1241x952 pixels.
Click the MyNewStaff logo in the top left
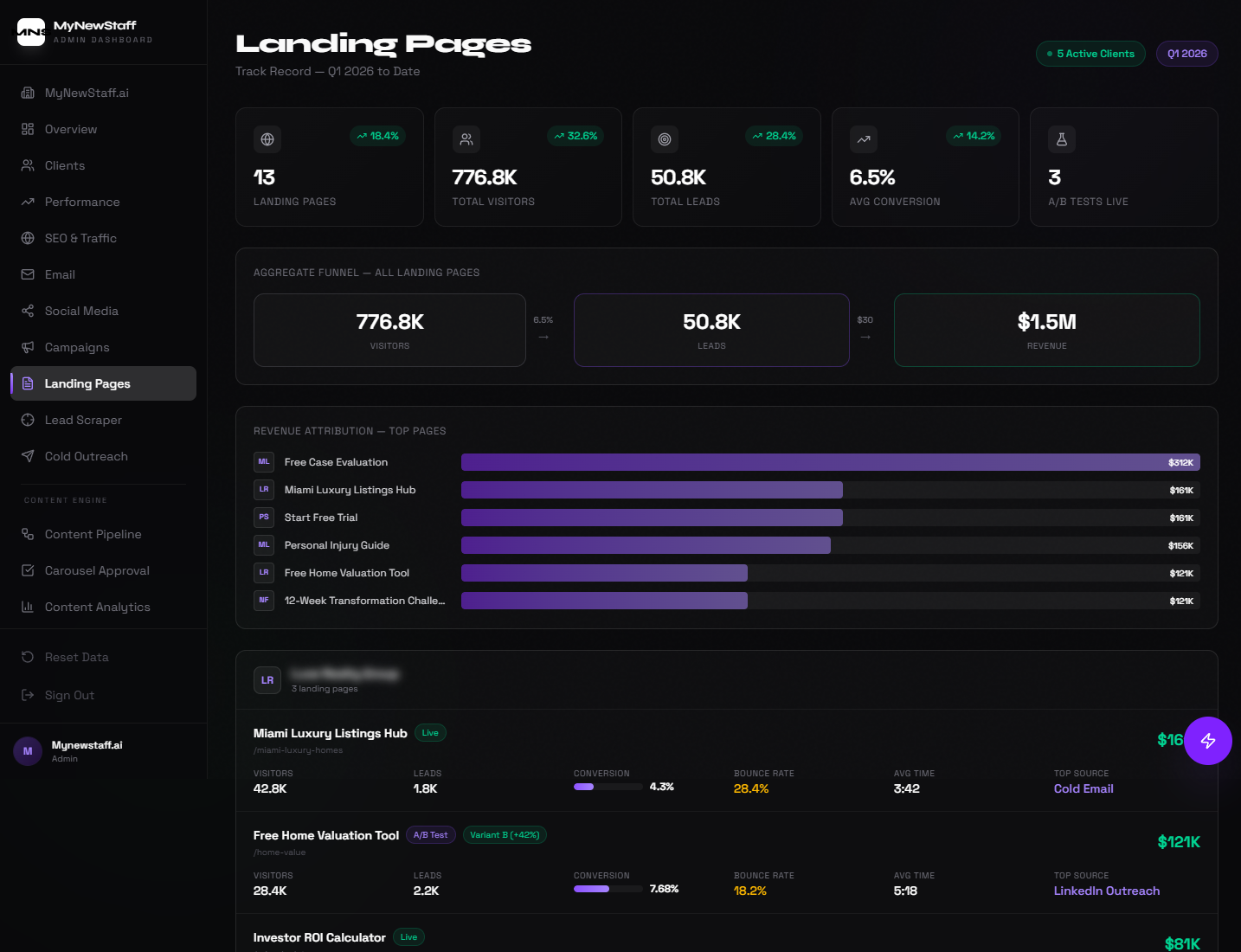[x=29, y=31]
